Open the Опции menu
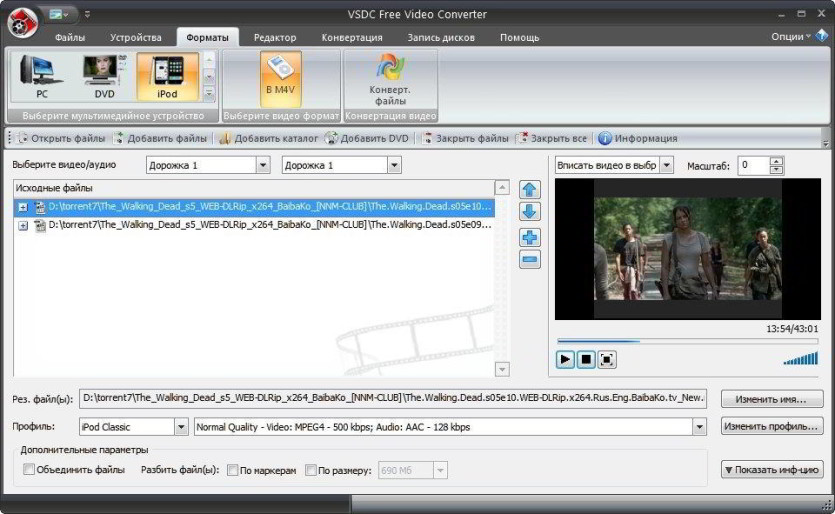Image resolution: width=835 pixels, height=514 pixels. pos(791,36)
